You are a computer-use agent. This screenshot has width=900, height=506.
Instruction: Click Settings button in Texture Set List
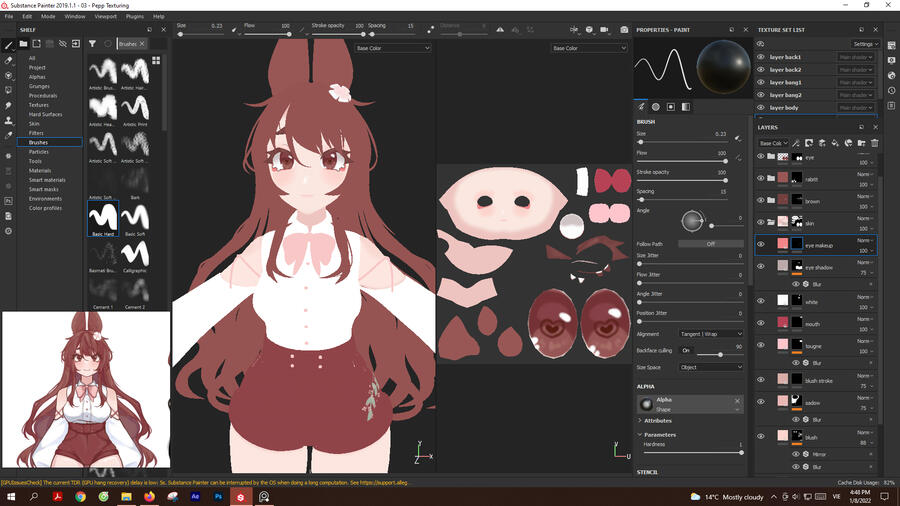click(x=864, y=44)
